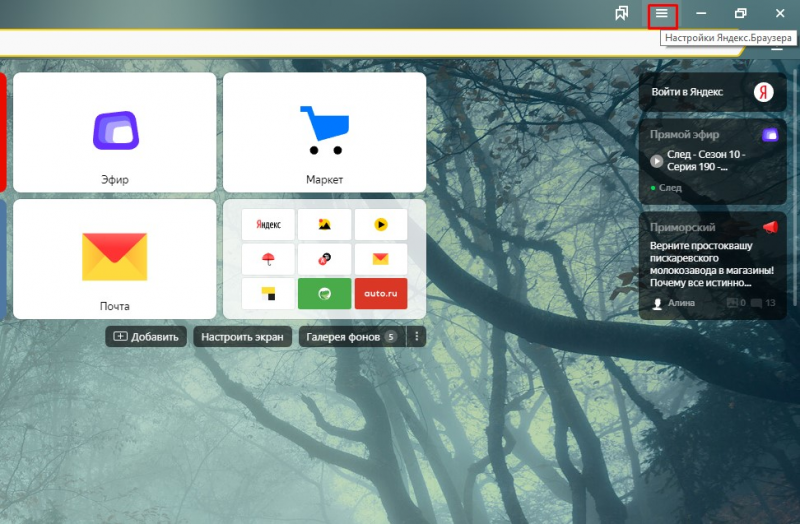Image resolution: width=800 pixels, height=524 pixels.
Task: Open the Маркет shopping cart tile
Action: point(324,132)
